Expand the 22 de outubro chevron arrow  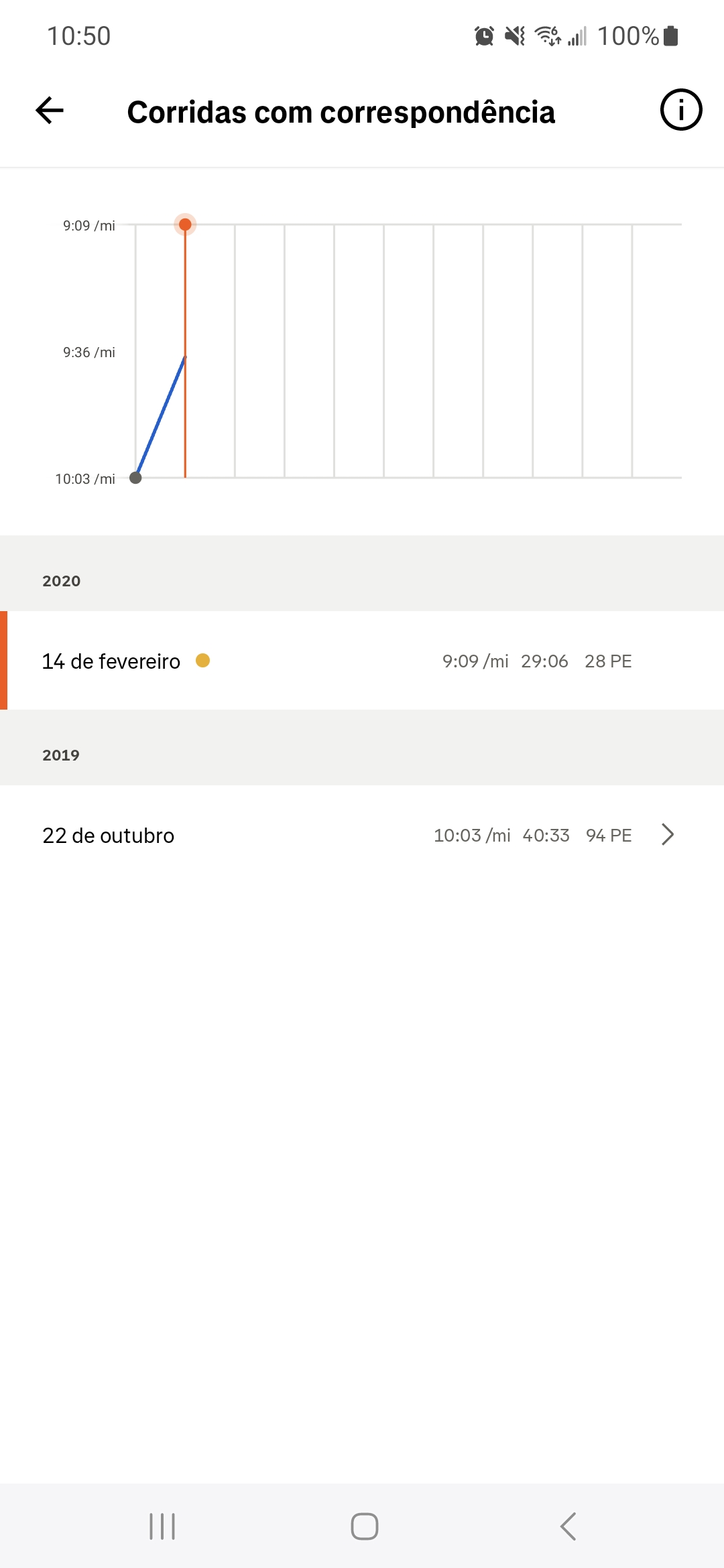click(x=668, y=835)
